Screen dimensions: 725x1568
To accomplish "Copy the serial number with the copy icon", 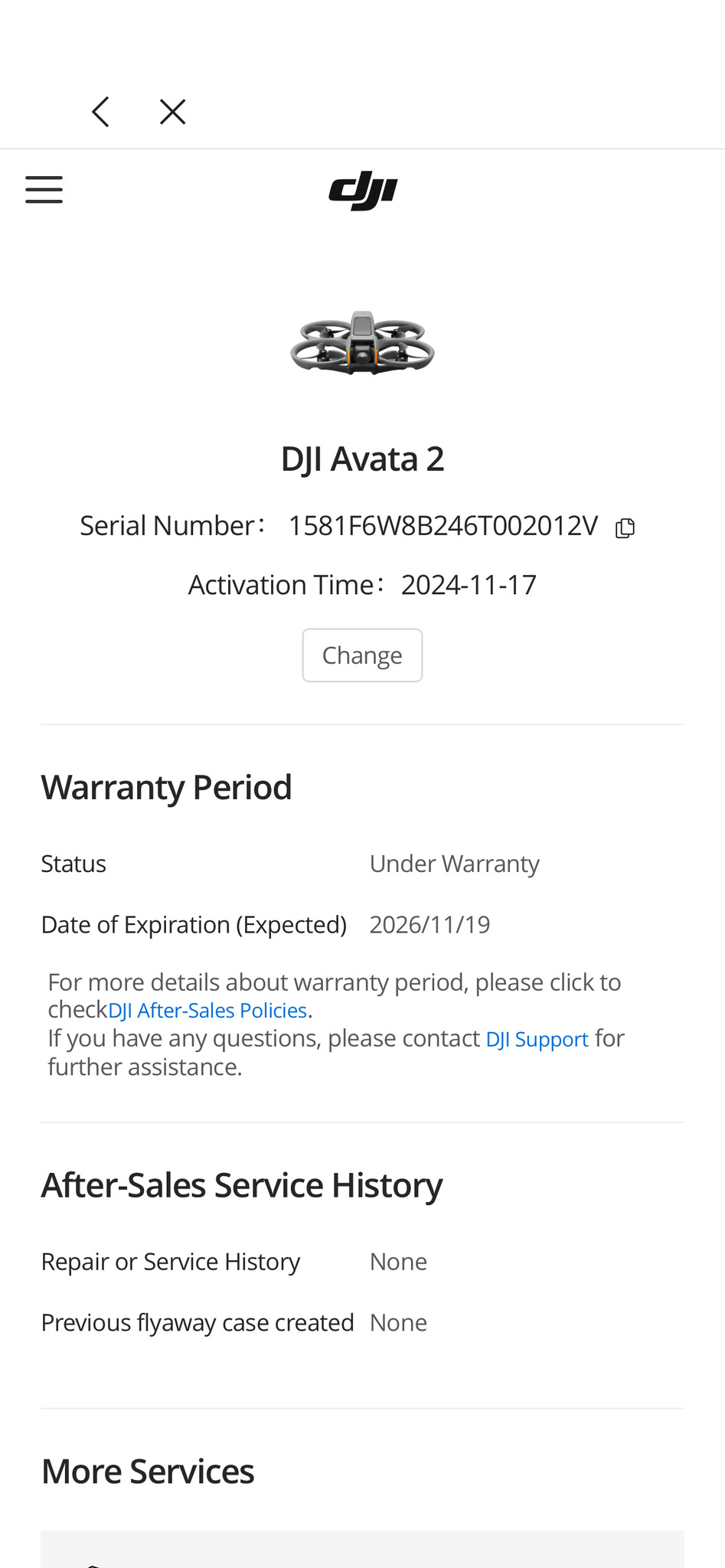I will pyautogui.click(x=625, y=528).
